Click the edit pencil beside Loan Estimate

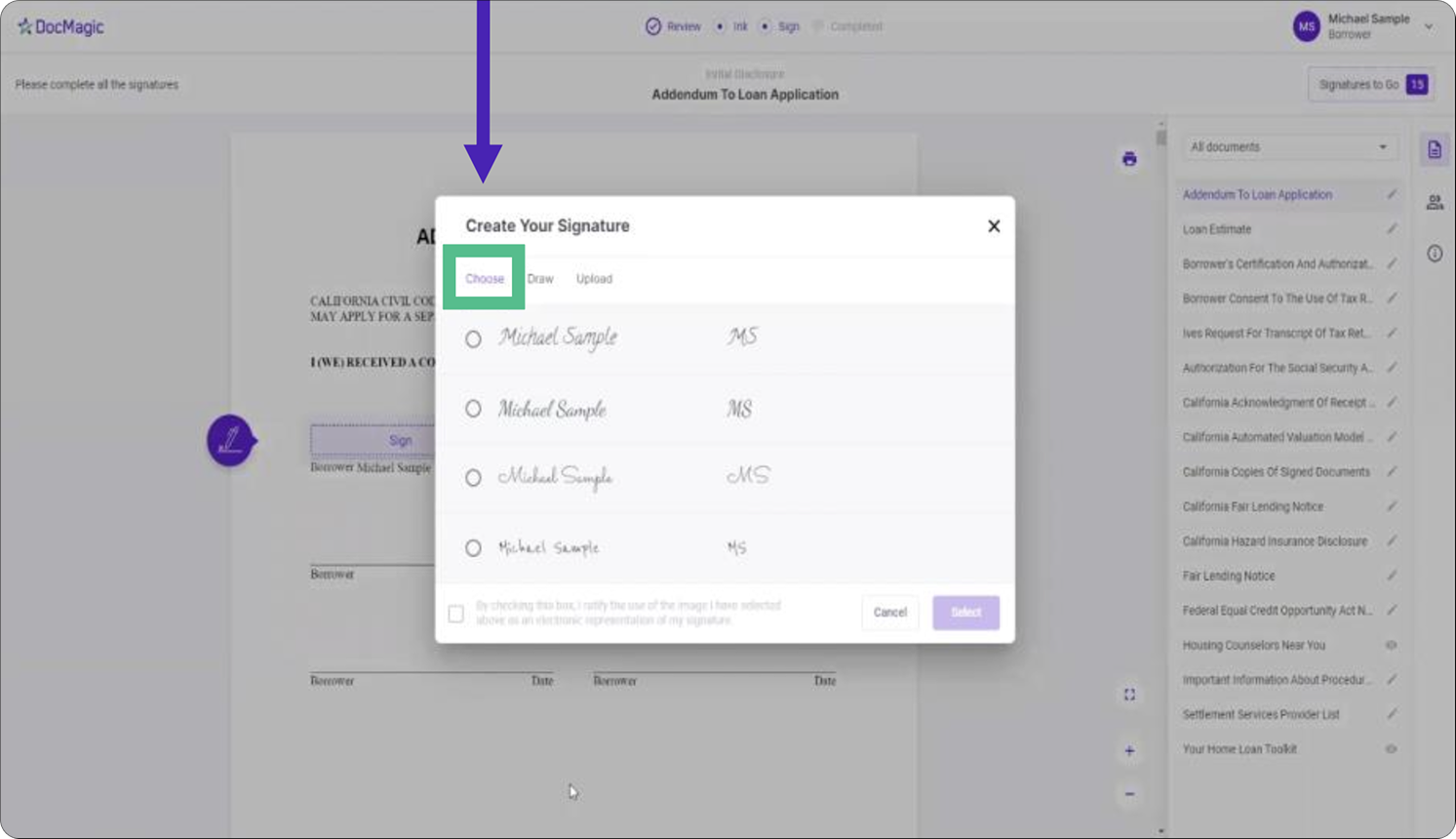point(1391,229)
